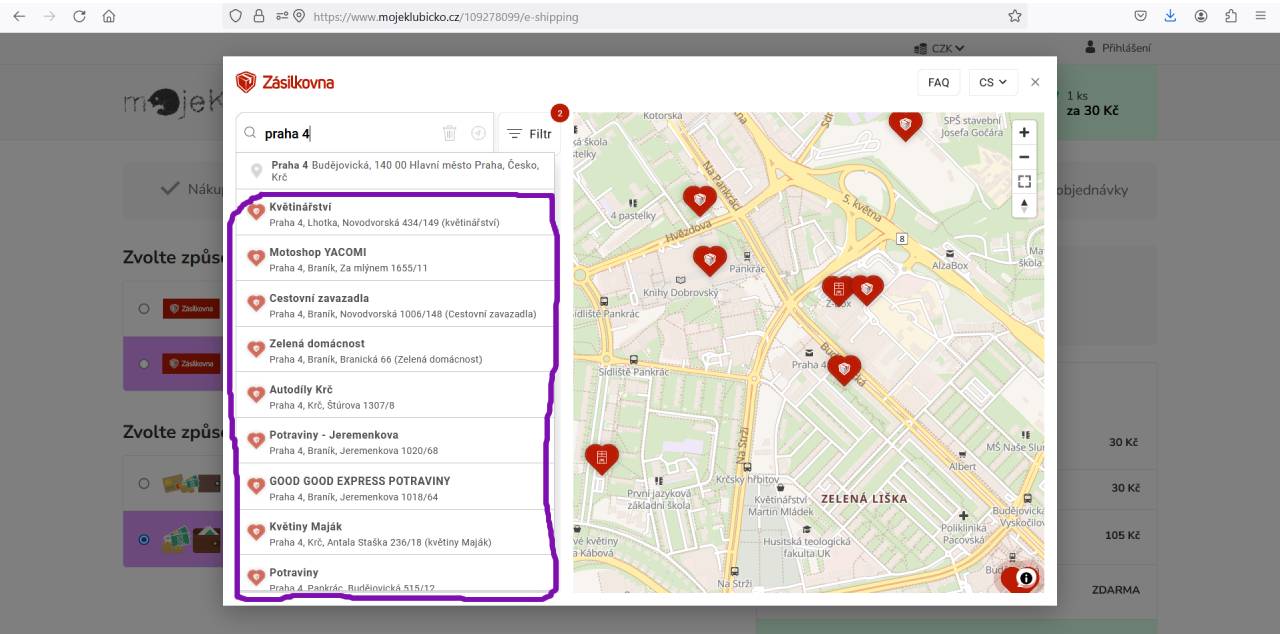Click the magnifier icon in the search box
Viewport: 1280px width, 634px height.
pos(250,133)
